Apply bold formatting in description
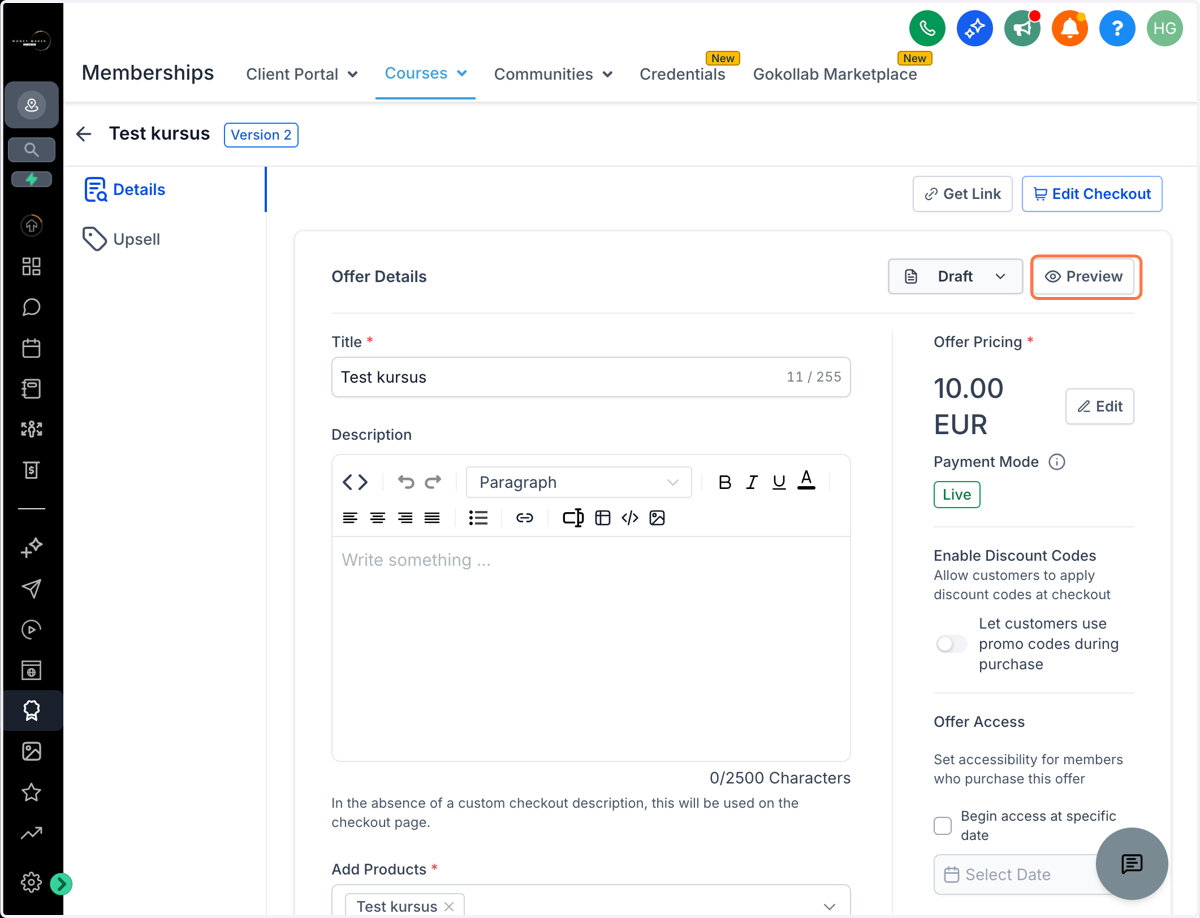 (x=725, y=482)
